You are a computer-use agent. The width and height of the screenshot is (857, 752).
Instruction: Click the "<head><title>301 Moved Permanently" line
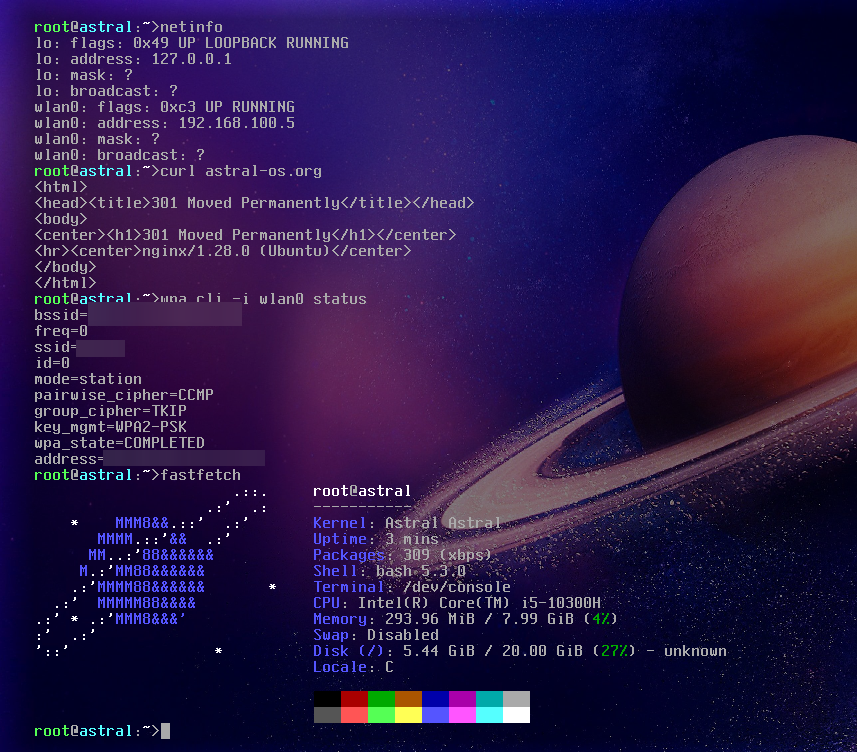coord(254,203)
